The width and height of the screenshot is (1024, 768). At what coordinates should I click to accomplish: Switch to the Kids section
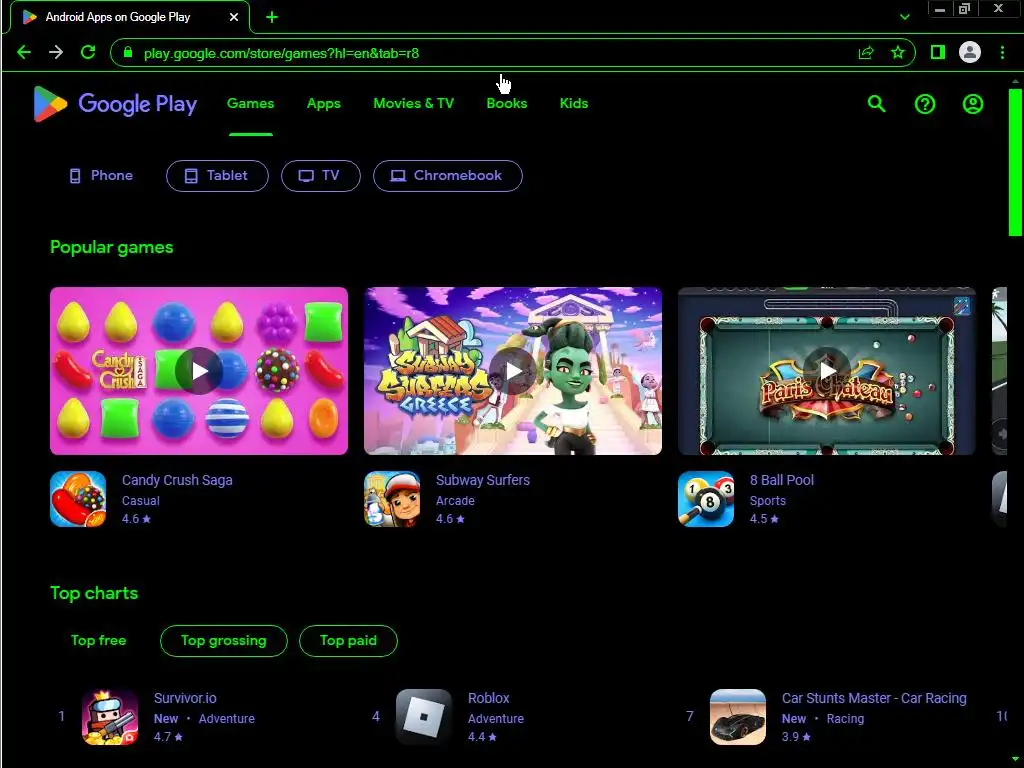tap(574, 103)
